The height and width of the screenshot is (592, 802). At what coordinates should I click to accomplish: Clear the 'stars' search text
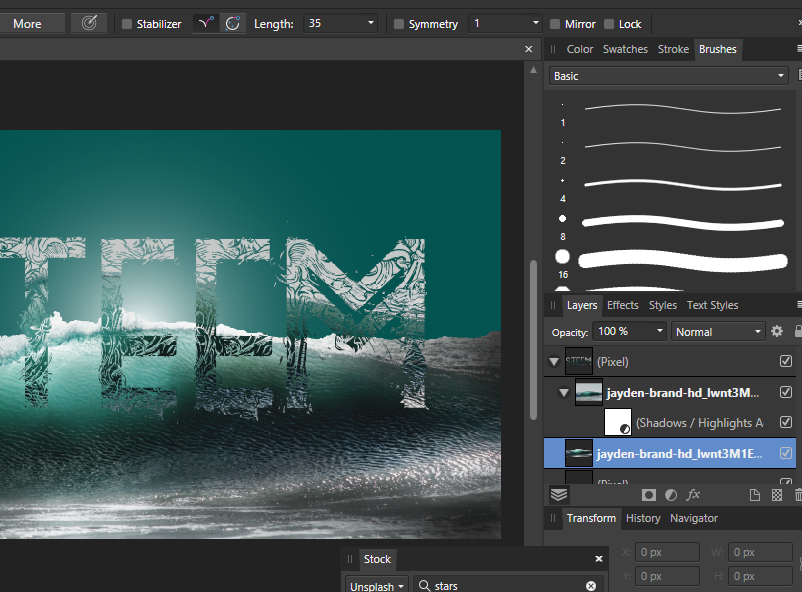pos(591,586)
